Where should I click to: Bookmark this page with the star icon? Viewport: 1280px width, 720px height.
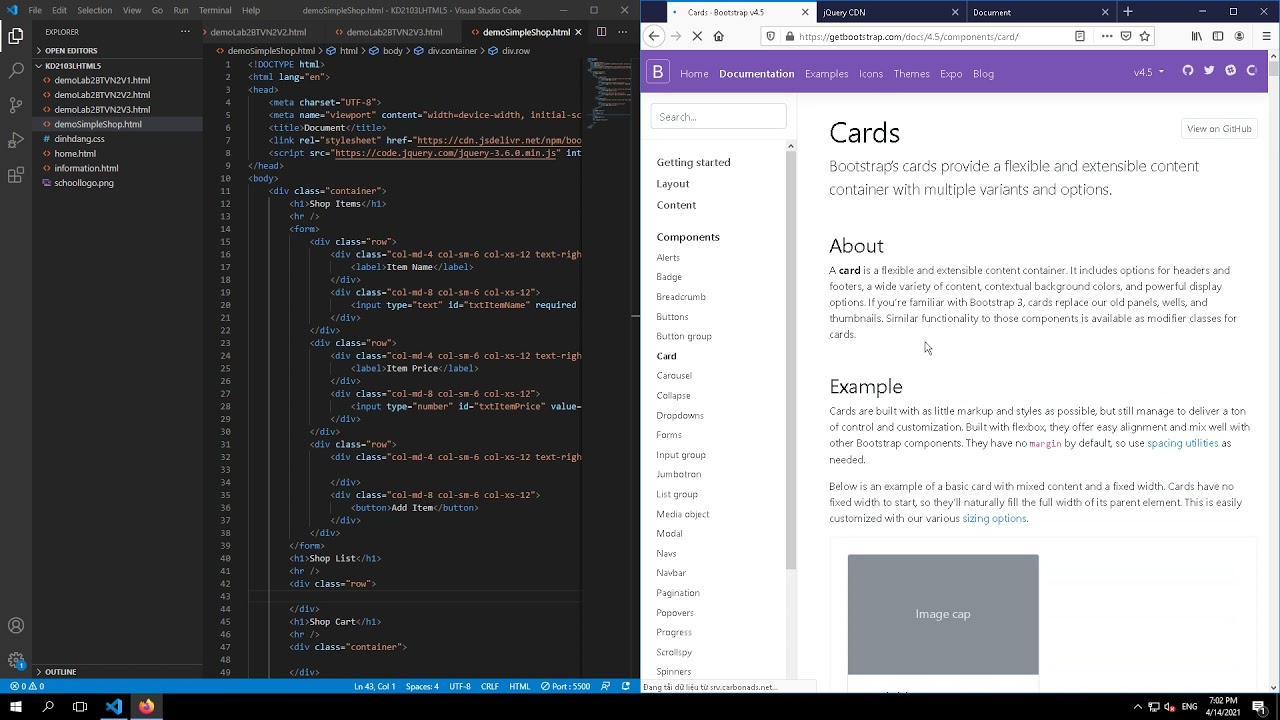(x=1145, y=36)
